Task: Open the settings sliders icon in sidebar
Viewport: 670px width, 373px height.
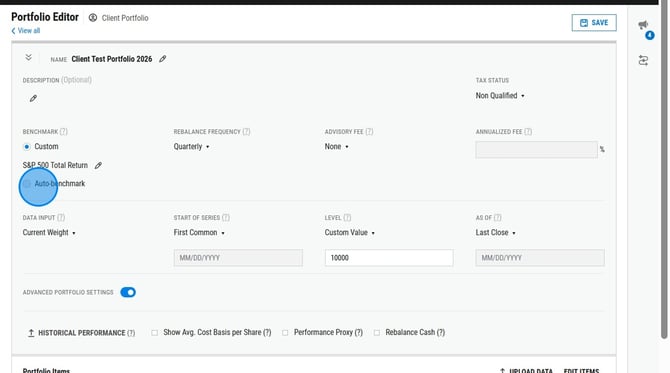Action: (643, 60)
